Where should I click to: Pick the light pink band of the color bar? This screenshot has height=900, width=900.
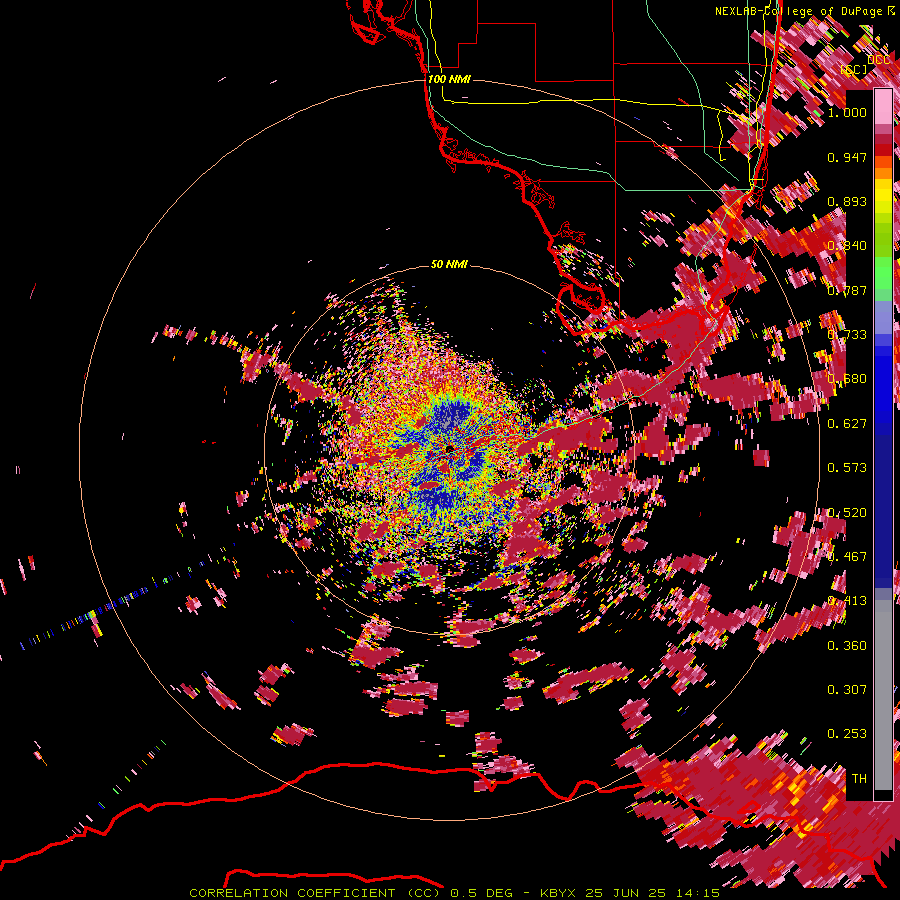tap(883, 106)
